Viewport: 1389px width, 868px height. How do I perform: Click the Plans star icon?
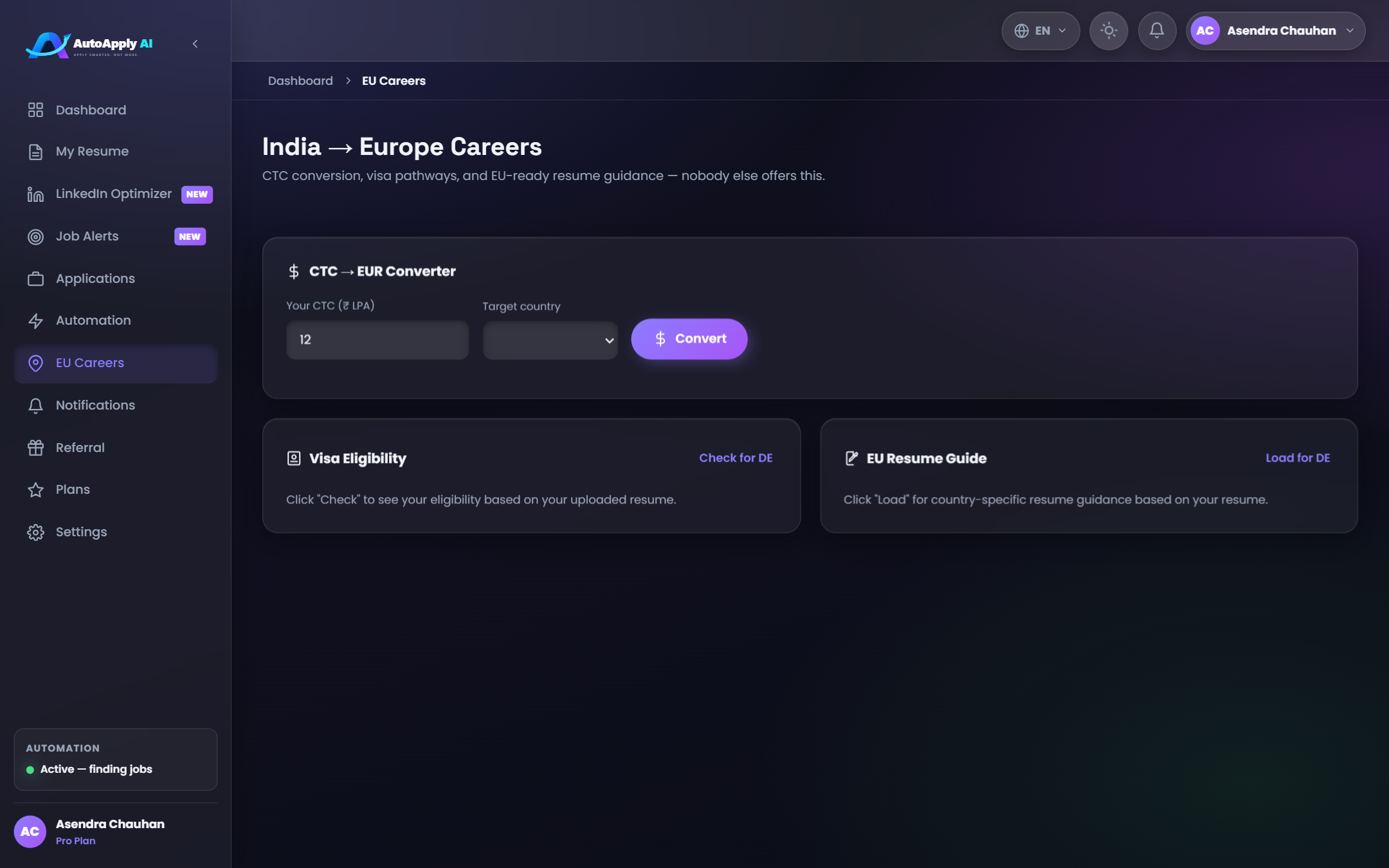pyautogui.click(x=35, y=490)
